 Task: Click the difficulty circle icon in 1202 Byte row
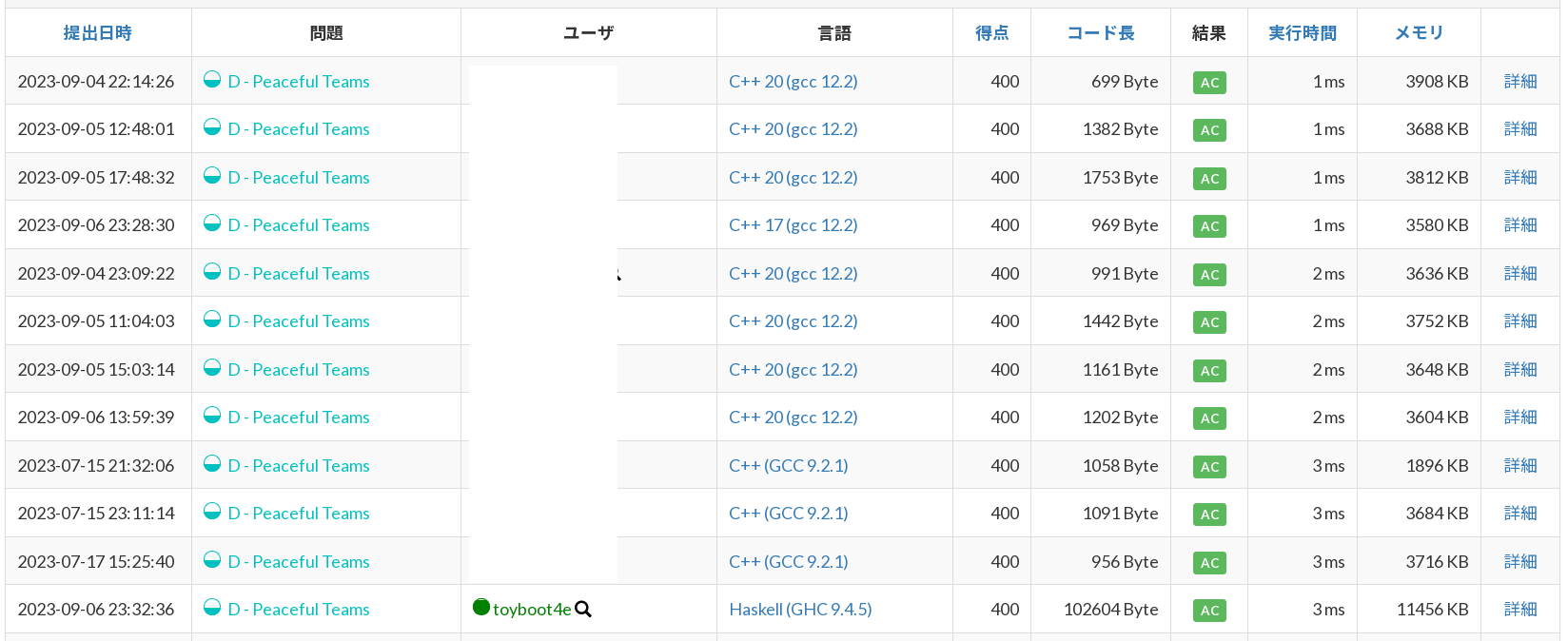(x=212, y=415)
